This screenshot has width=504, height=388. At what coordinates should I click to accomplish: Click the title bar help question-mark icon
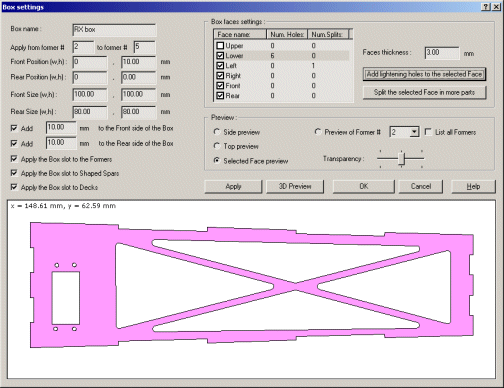(x=486, y=7)
